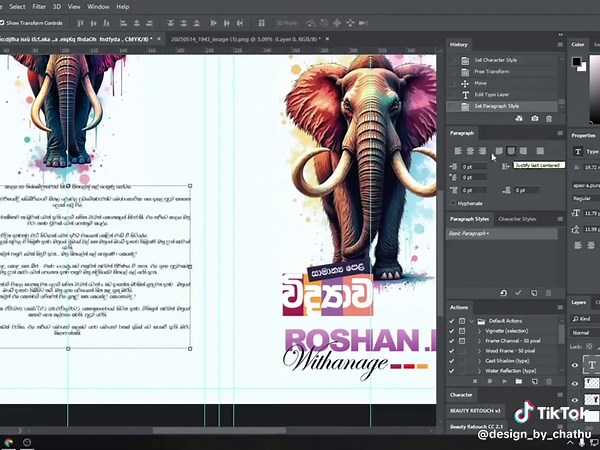Click Justify last centered icon
This screenshot has width=600, height=450.
pyautogui.click(x=511, y=151)
